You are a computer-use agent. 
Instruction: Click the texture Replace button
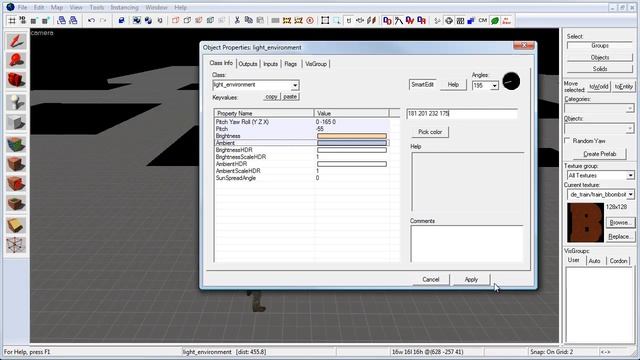click(620, 237)
